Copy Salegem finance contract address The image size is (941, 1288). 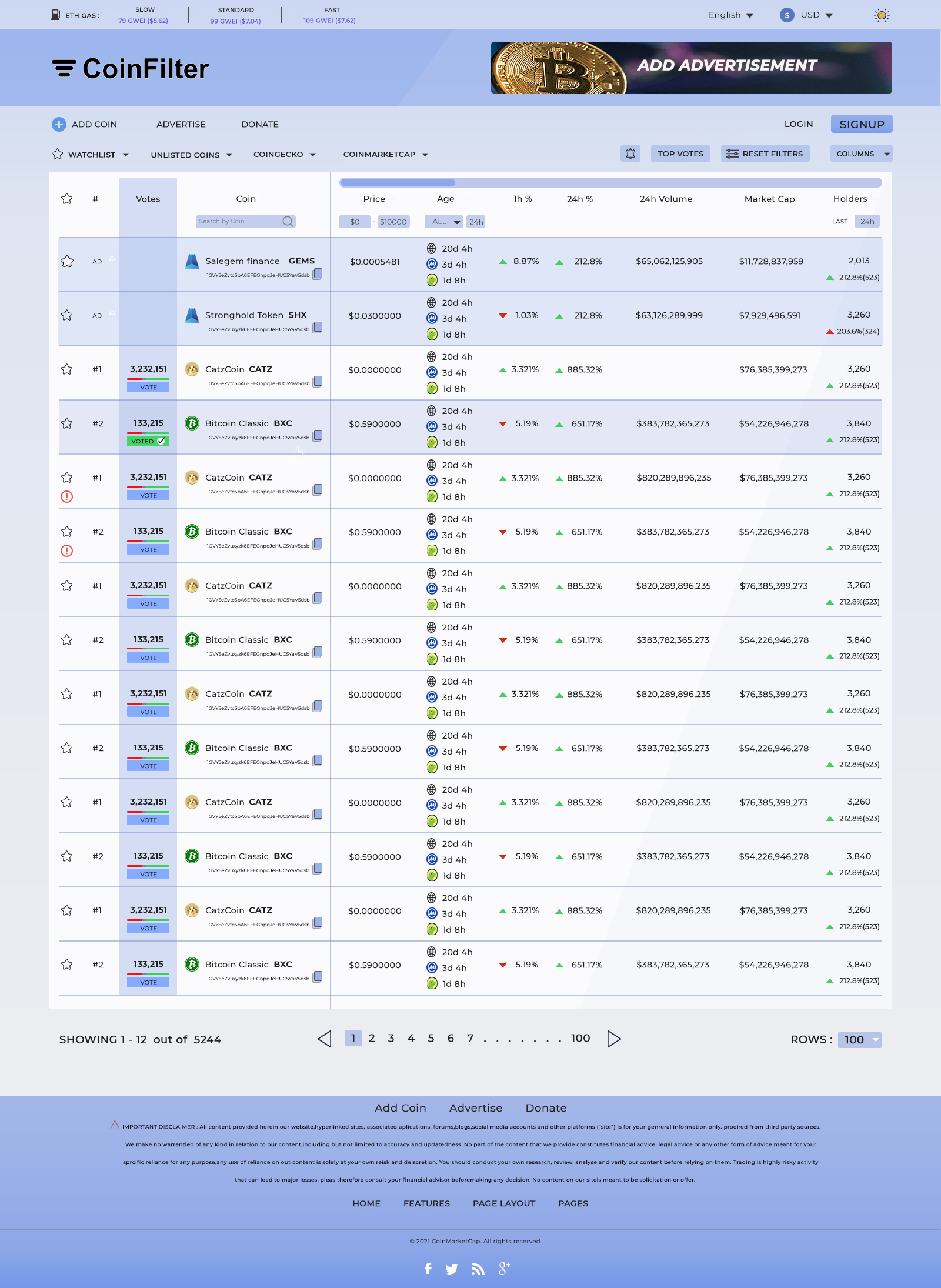pyautogui.click(x=318, y=273)
